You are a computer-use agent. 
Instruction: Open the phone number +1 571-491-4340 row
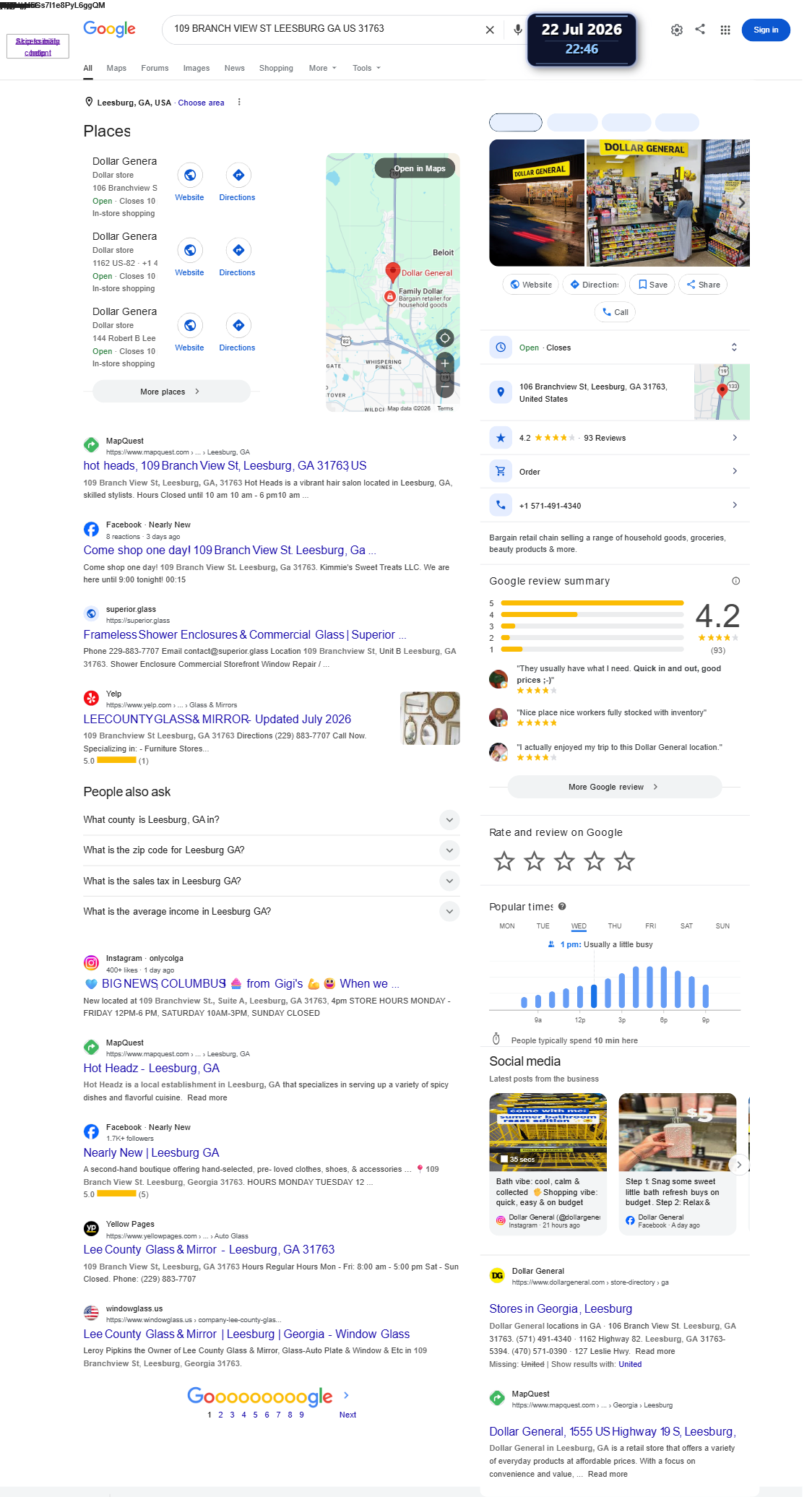click(x=615, y=505)
